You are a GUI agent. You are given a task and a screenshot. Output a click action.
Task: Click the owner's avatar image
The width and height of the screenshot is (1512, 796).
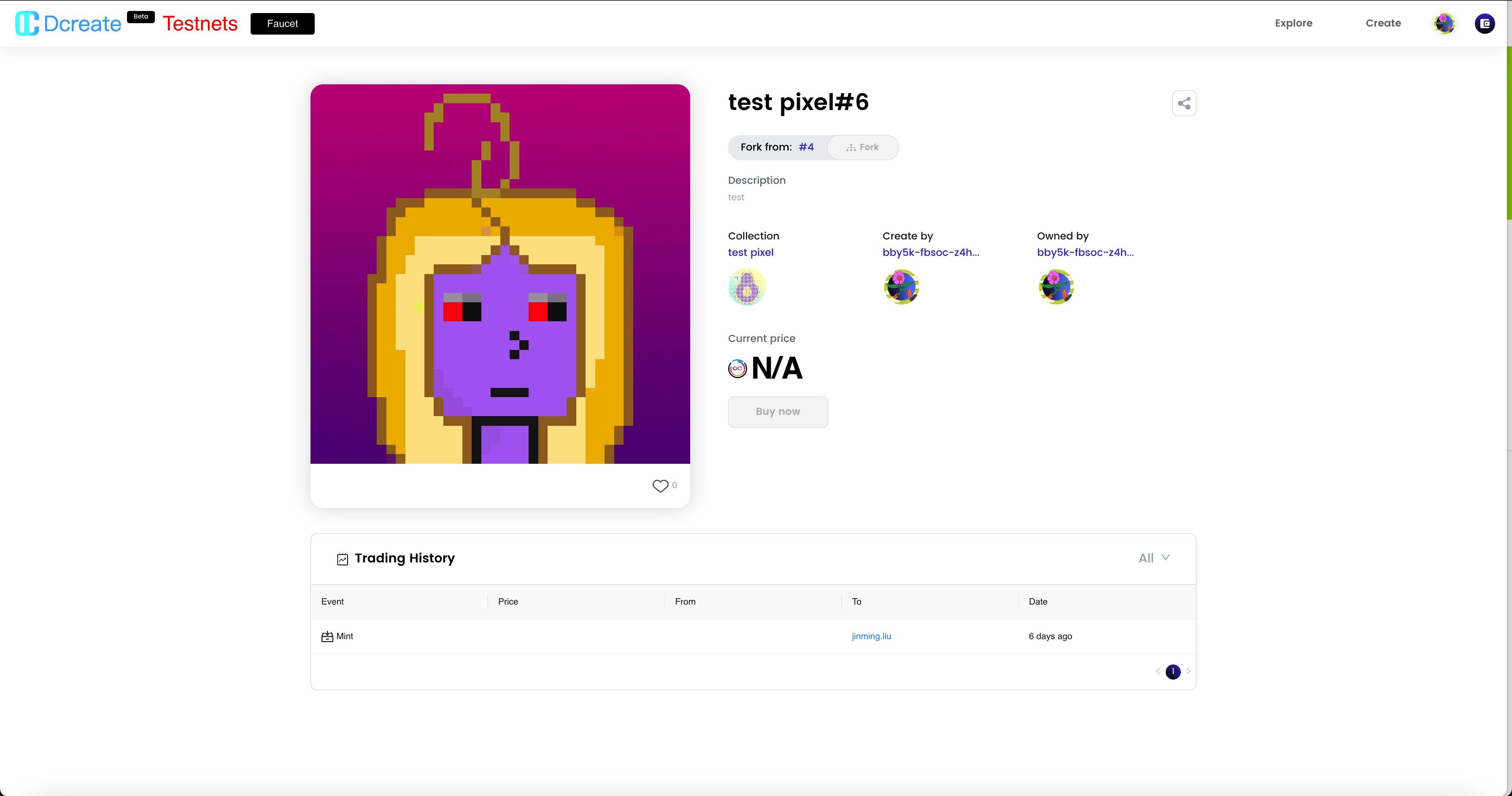[1056, 287]
